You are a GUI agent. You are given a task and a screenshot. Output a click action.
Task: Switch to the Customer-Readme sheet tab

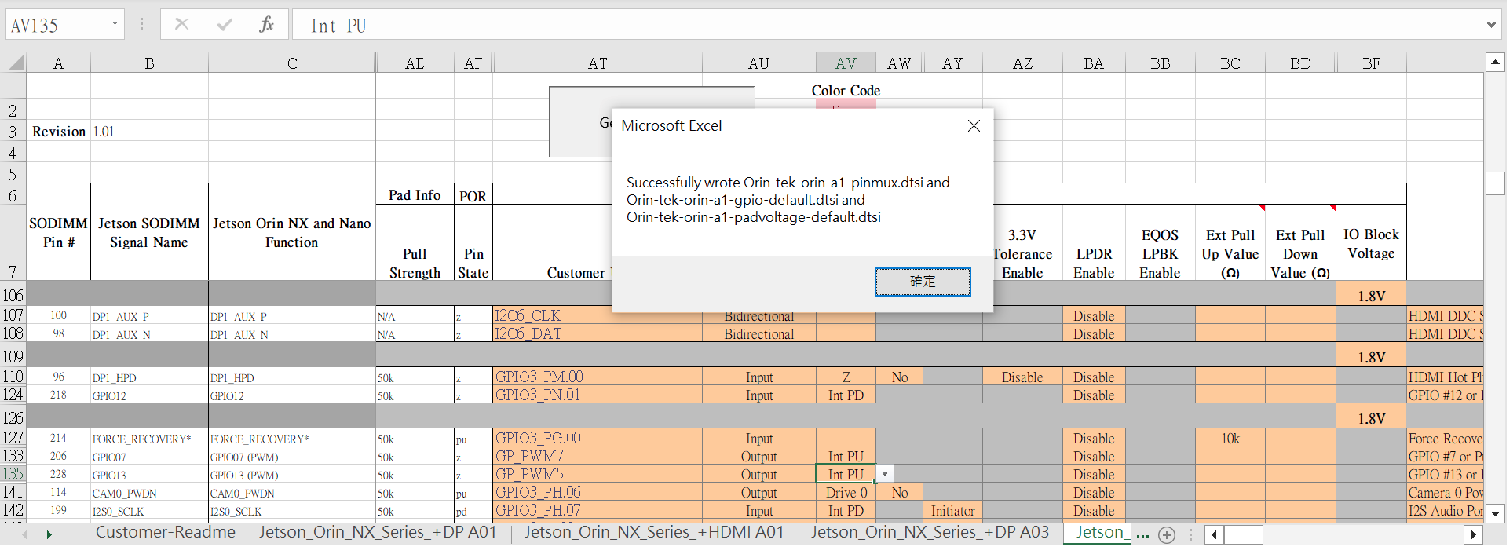166,533
